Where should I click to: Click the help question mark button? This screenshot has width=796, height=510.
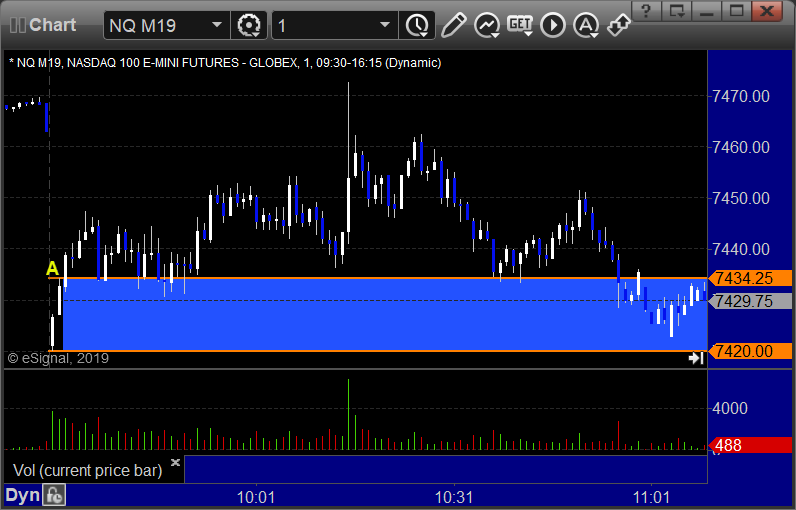[x=646, y=11]
